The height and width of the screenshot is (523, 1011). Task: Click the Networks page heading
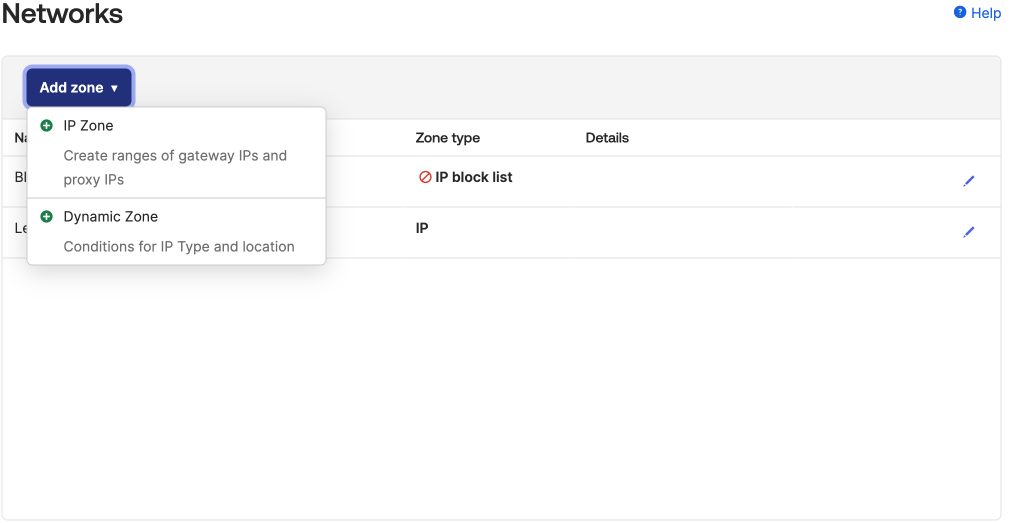coord(63,15)
